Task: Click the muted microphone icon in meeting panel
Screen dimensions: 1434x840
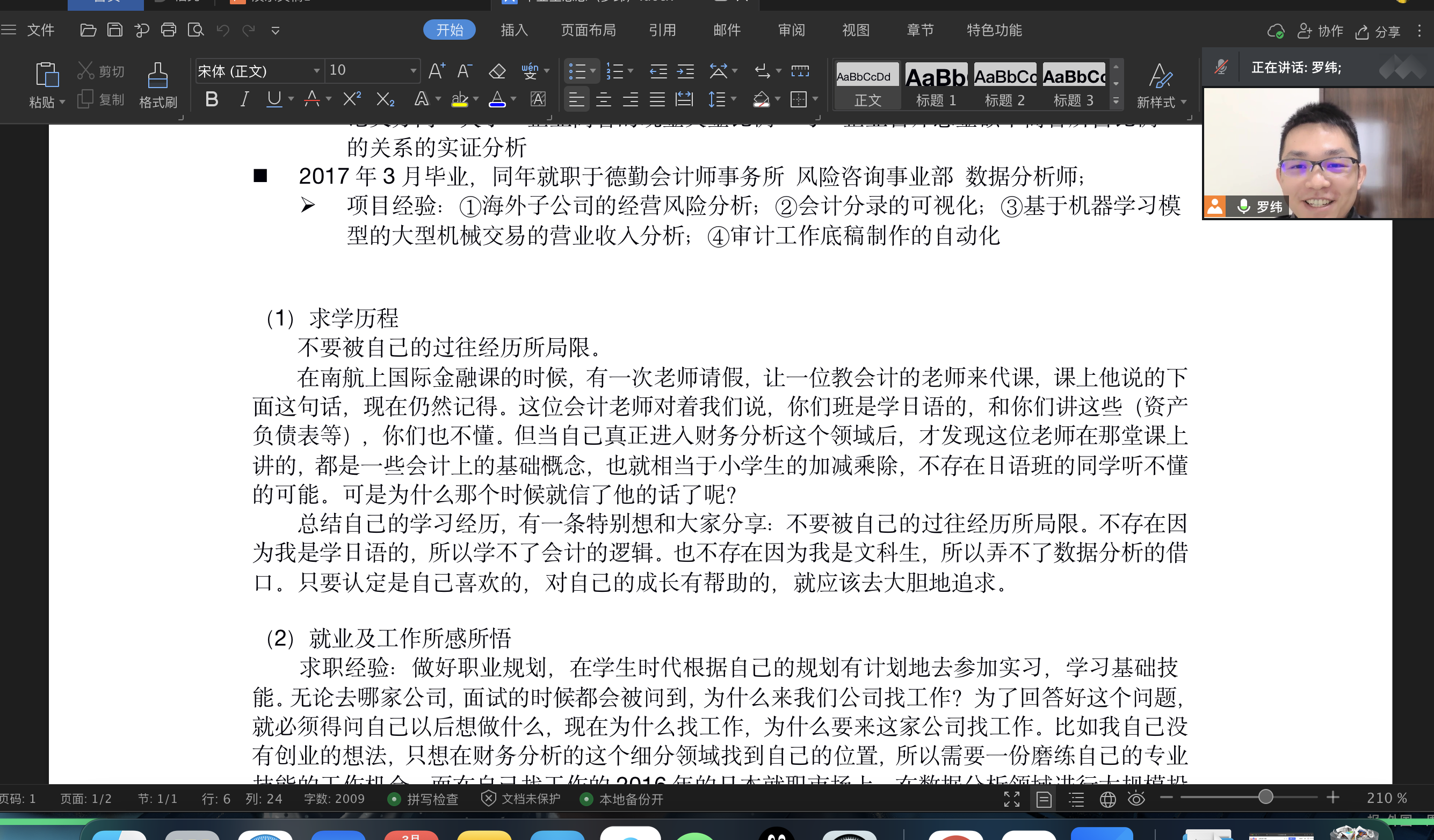Action: pyautogui.click(x=1221, y=68)
